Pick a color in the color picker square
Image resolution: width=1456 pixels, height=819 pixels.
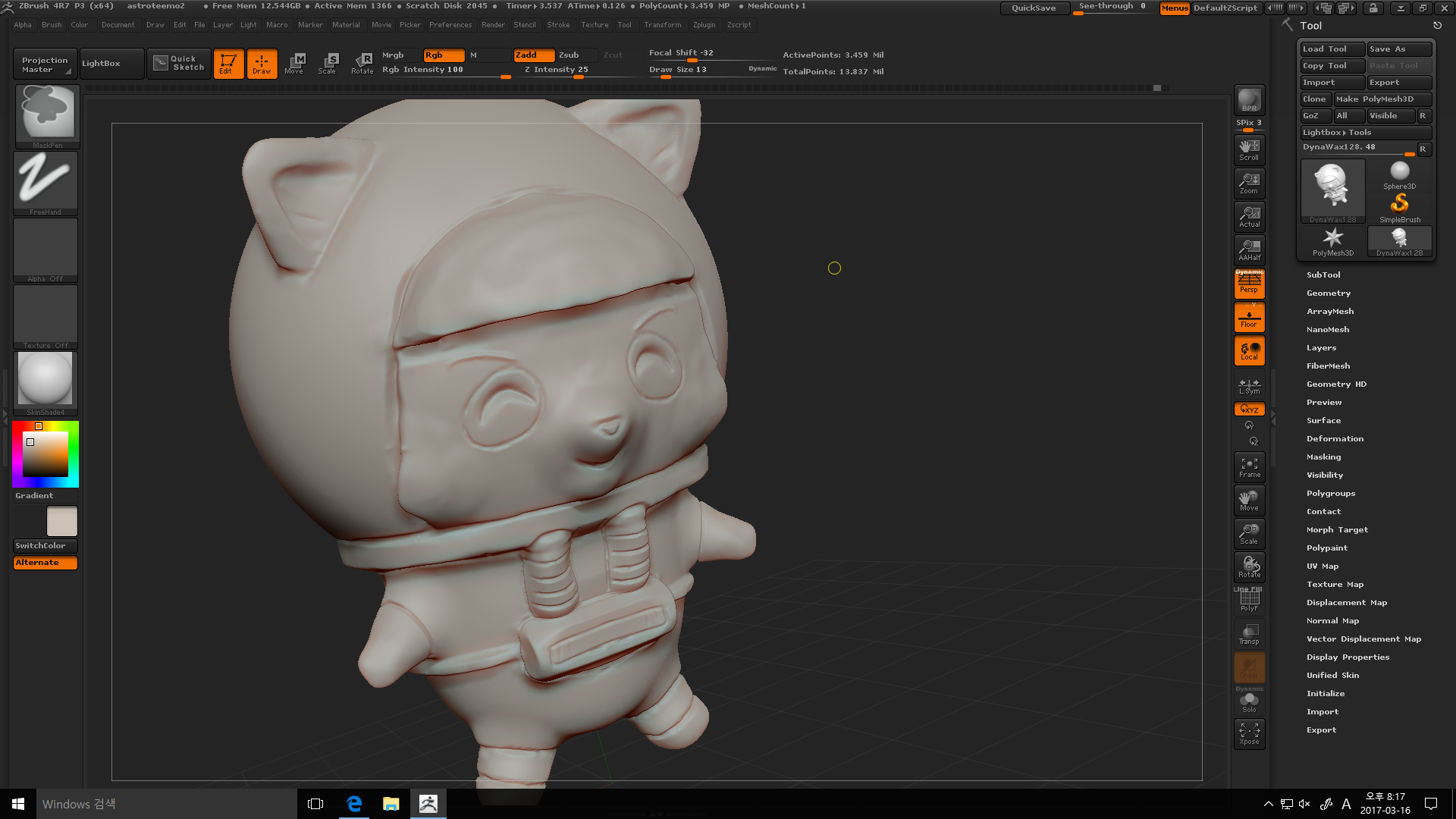tap(45, 454)
